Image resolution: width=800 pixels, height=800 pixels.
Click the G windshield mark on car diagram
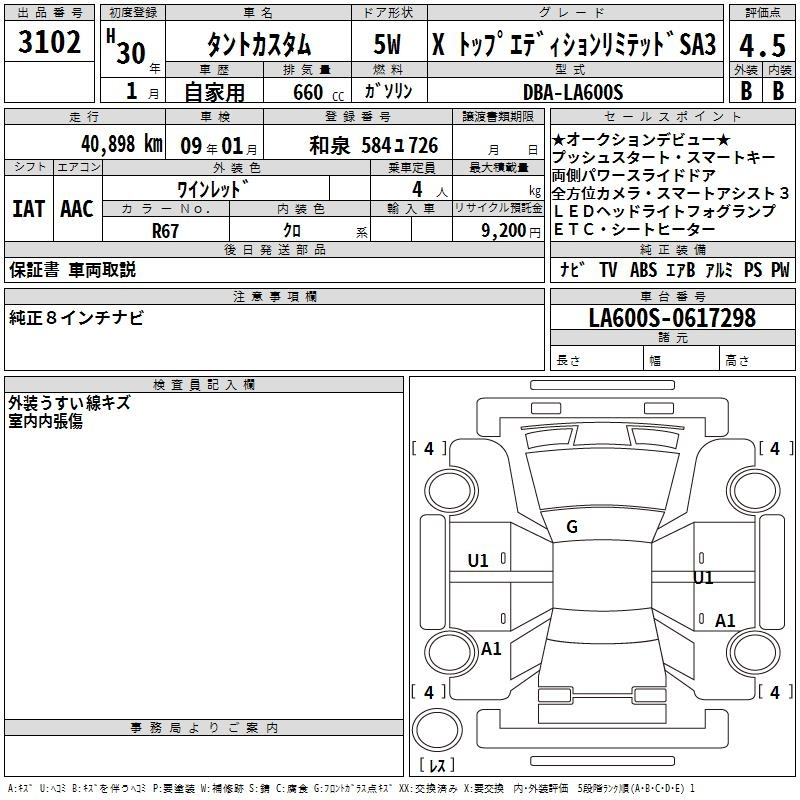tap(572, 527)
